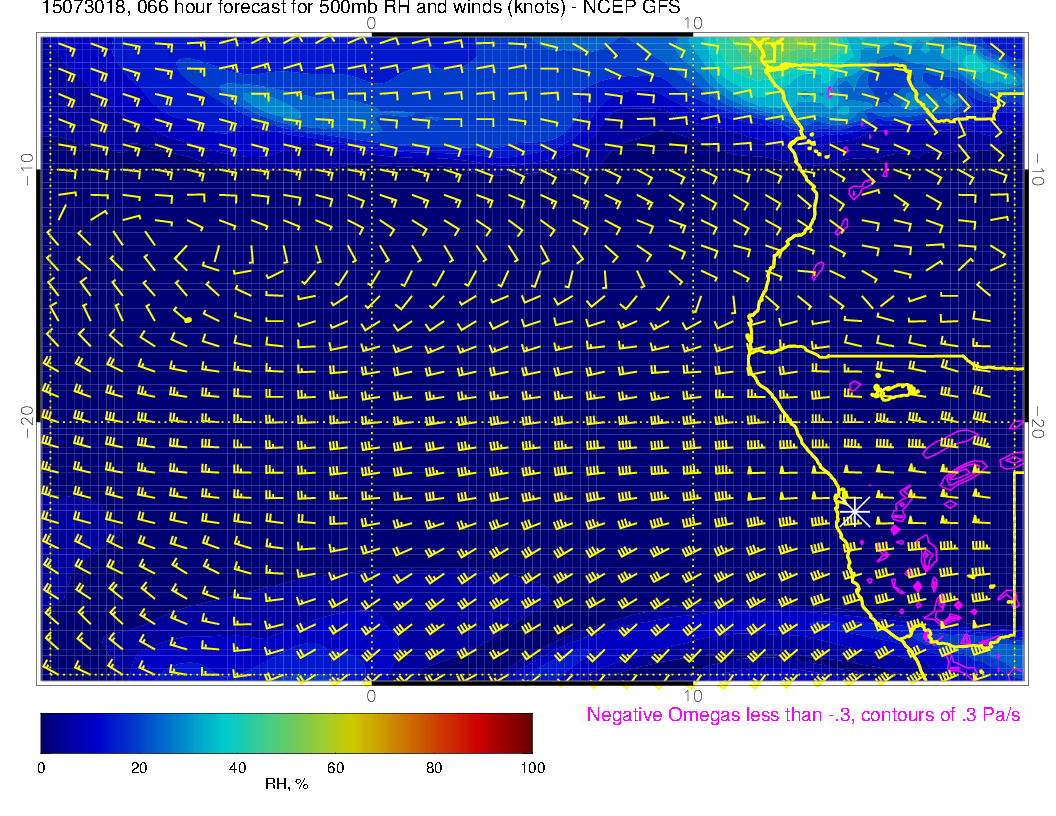Click the colorbar tick label "20"

[x=139, y=767]
